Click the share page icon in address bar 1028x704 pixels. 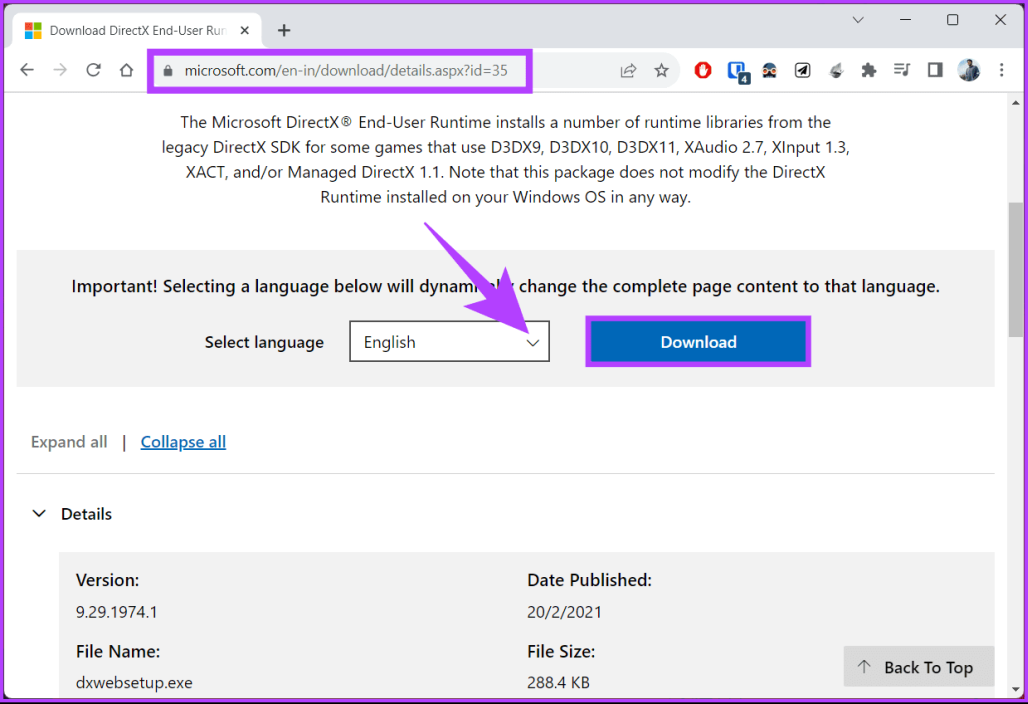[628, 70]
